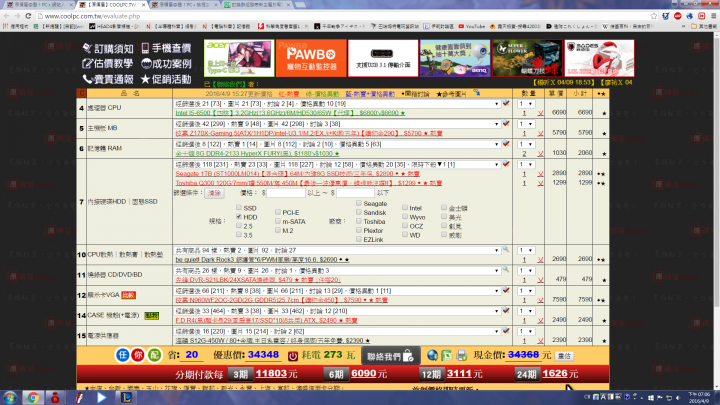This screenshot has width=720, height=405.
Task: Open the 記憶體 RAM quantity dropdown
Action: click(527, 144)
